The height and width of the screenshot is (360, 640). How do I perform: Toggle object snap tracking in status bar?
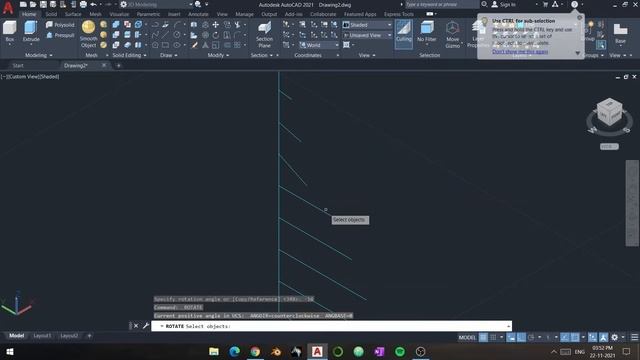tap(565, 337)
